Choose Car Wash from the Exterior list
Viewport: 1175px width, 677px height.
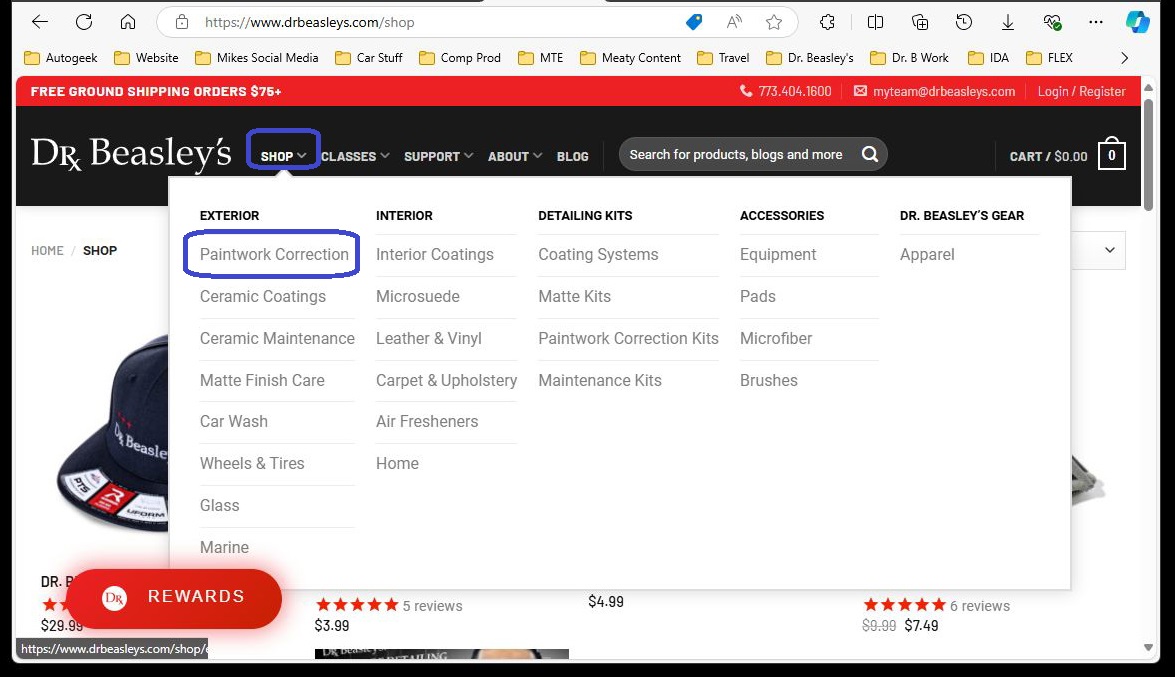point(234,421)
